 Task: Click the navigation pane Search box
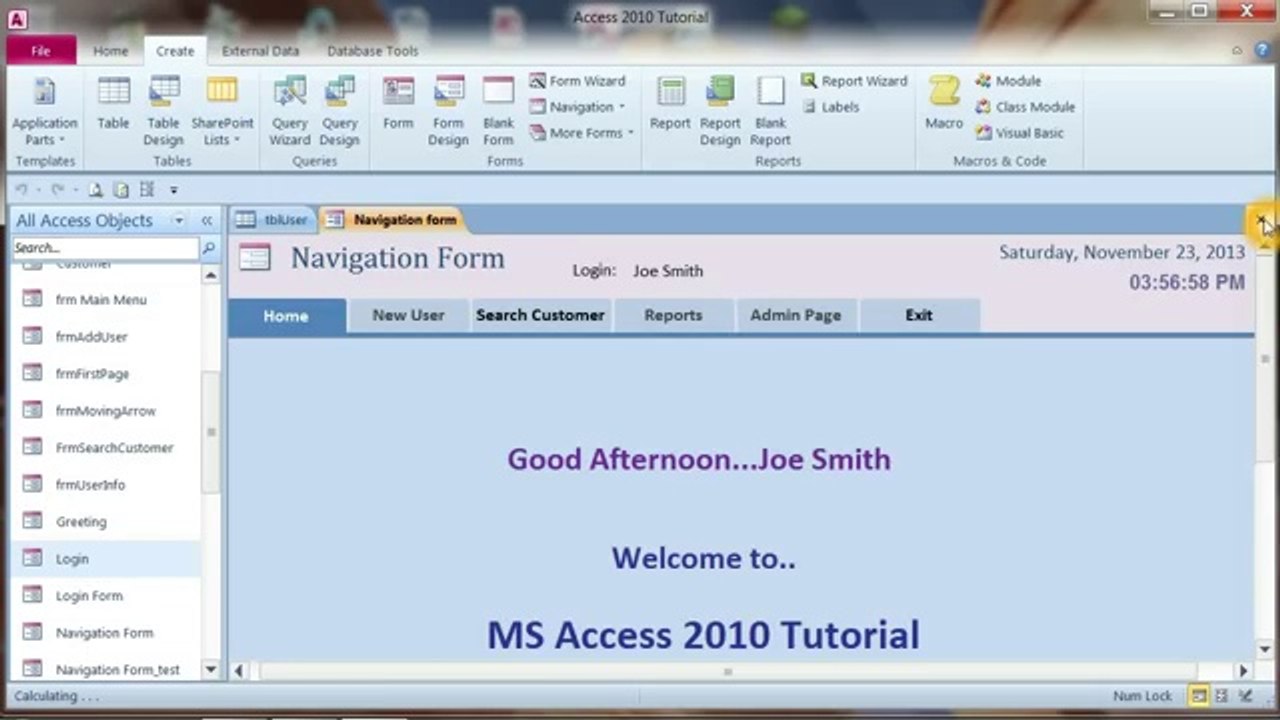[x=105, y=248]
